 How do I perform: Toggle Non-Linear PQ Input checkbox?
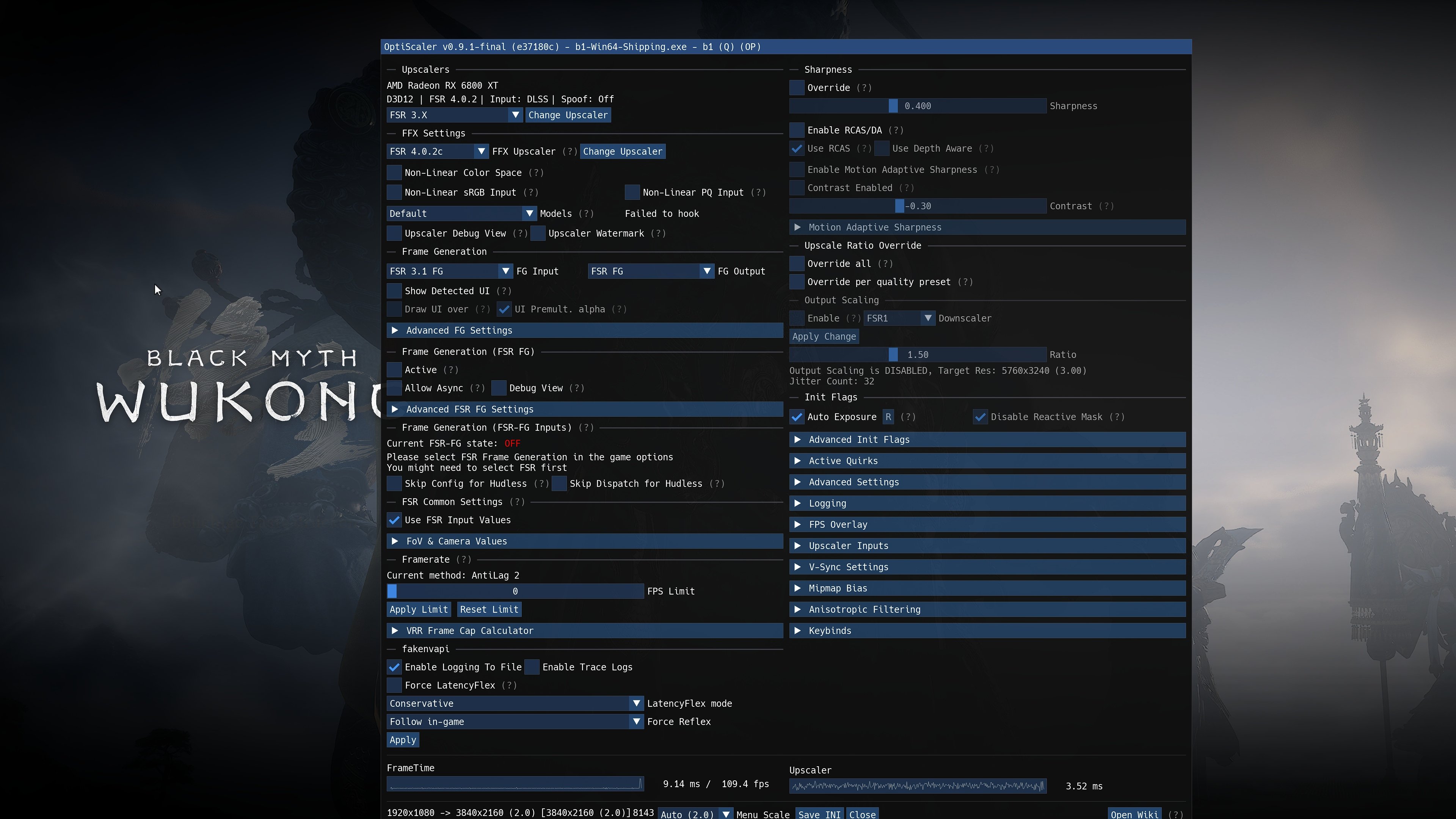pos(632,193)
